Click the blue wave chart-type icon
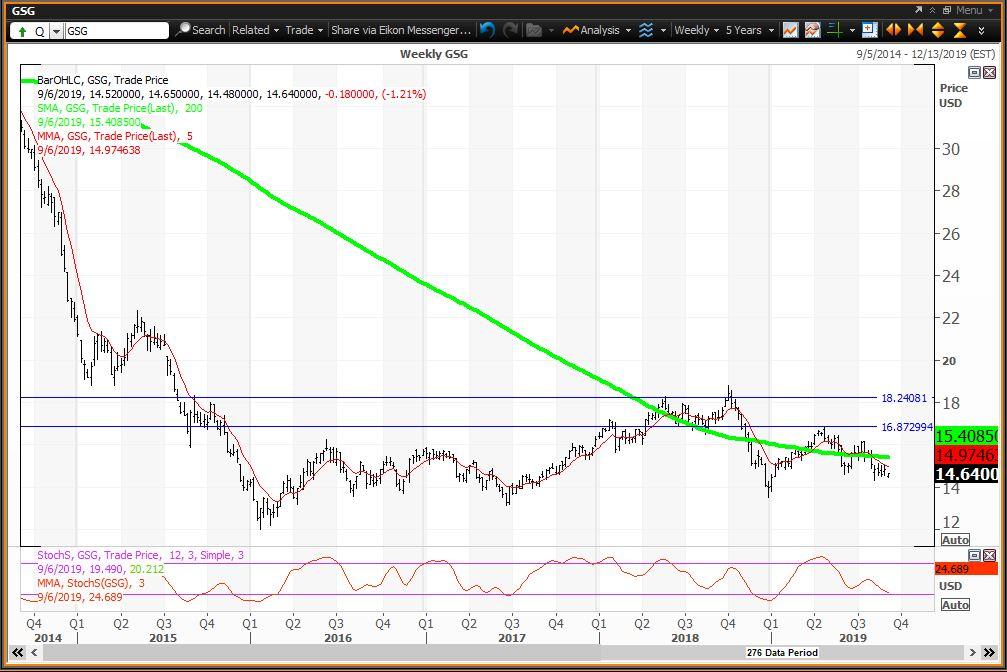 [x=646, y=30]
